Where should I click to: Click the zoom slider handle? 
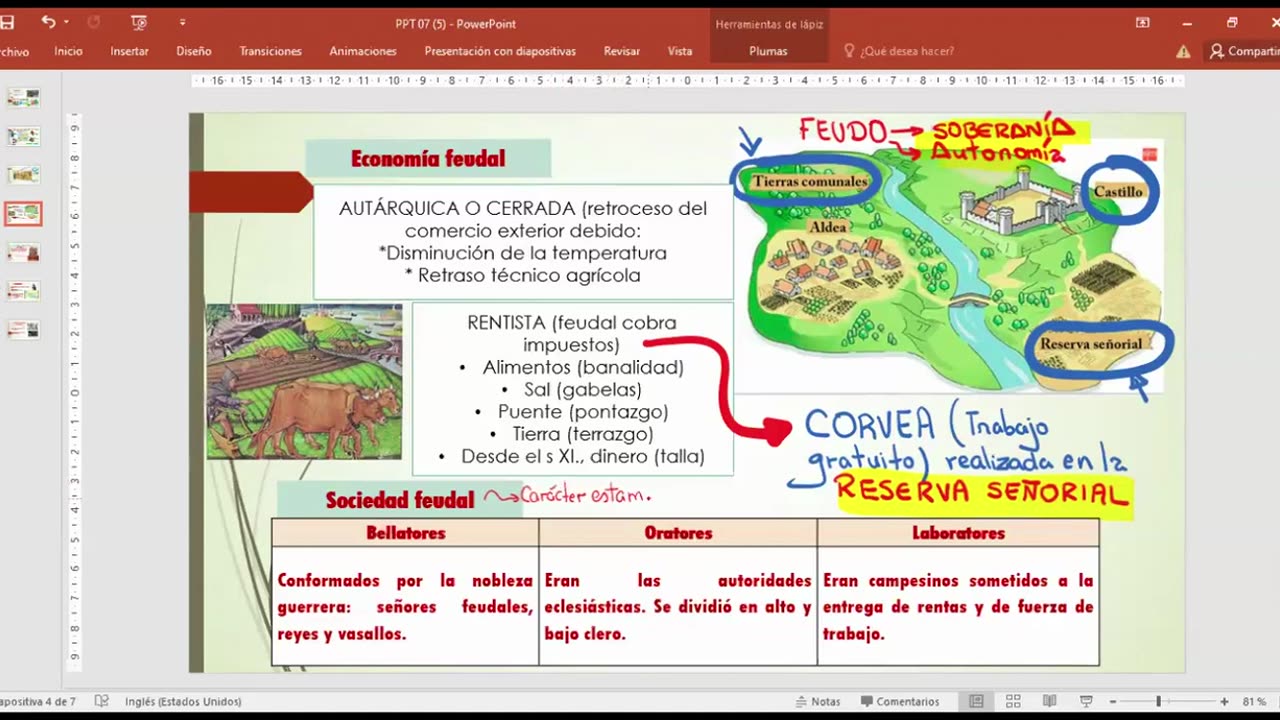[x=1158, y=702]
